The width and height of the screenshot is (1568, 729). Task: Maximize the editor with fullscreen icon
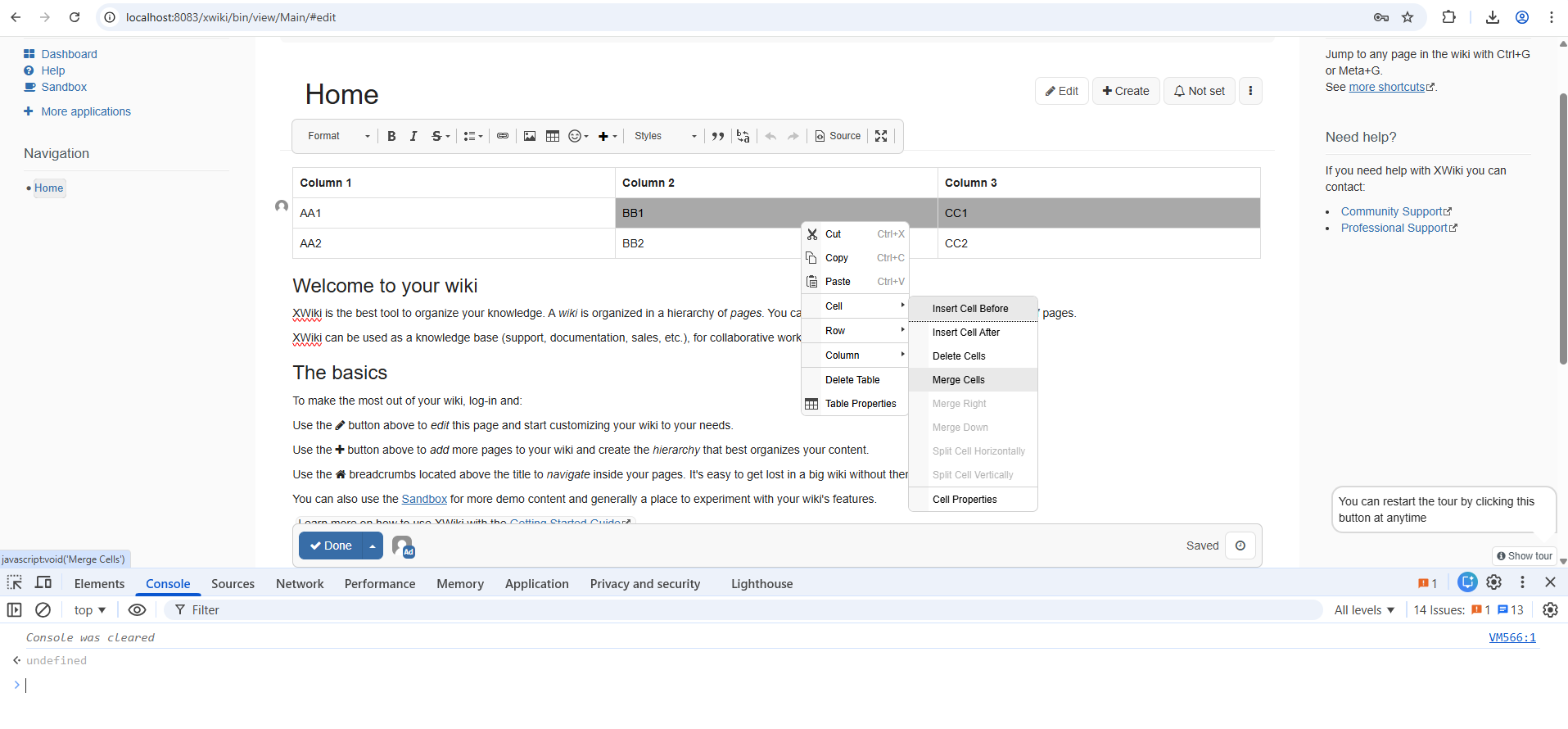click(881, 136)
